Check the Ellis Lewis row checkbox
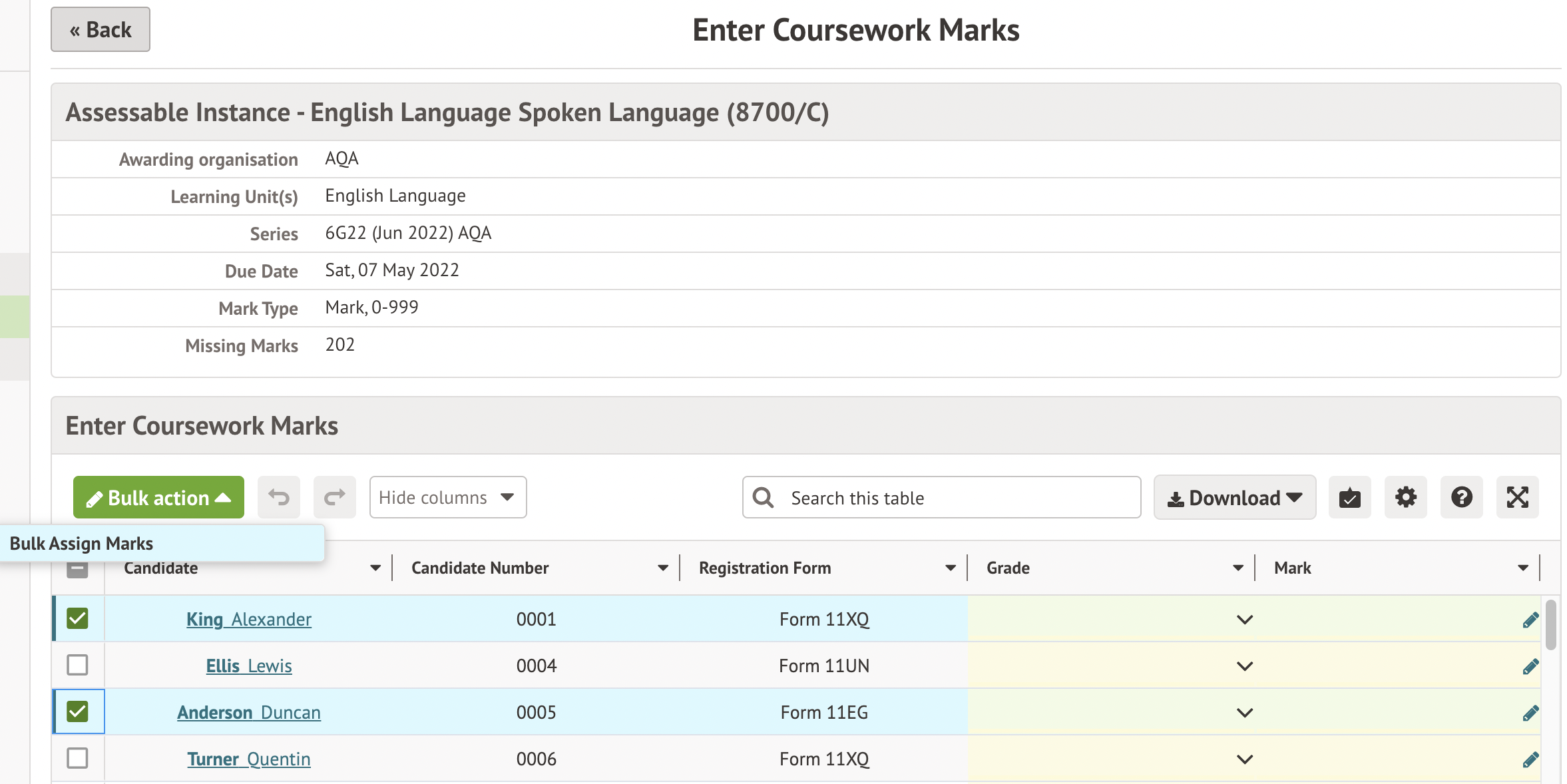The image size is (1567, 784). point(77,665)
